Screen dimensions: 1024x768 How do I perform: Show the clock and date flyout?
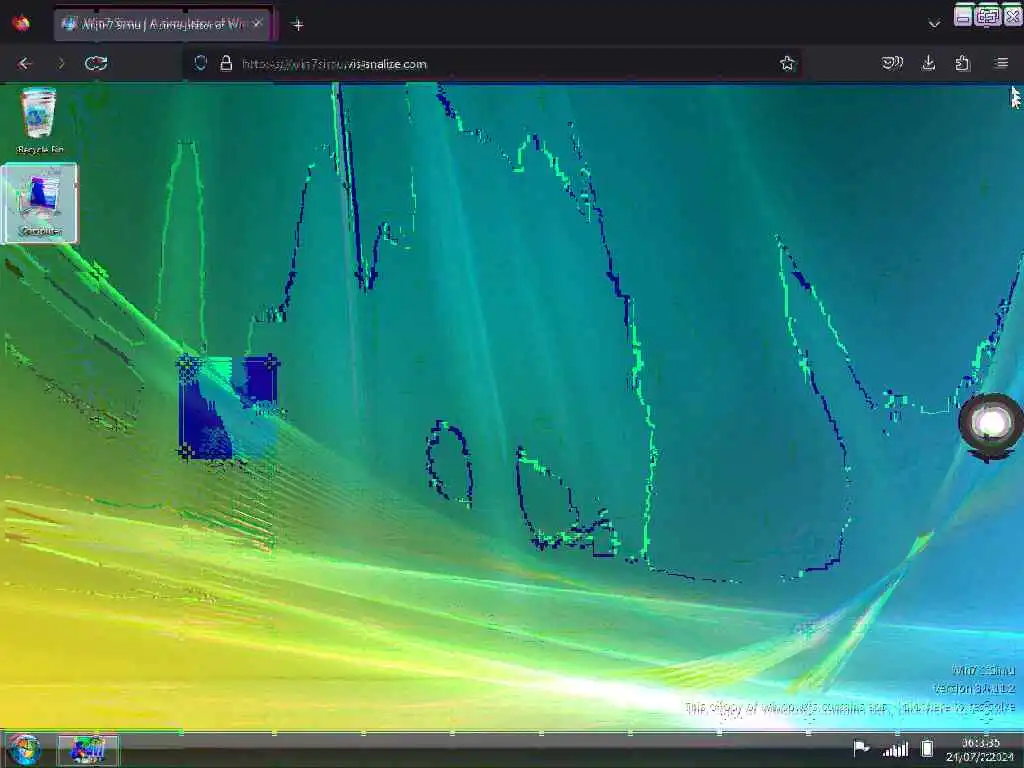click(980, 750)
